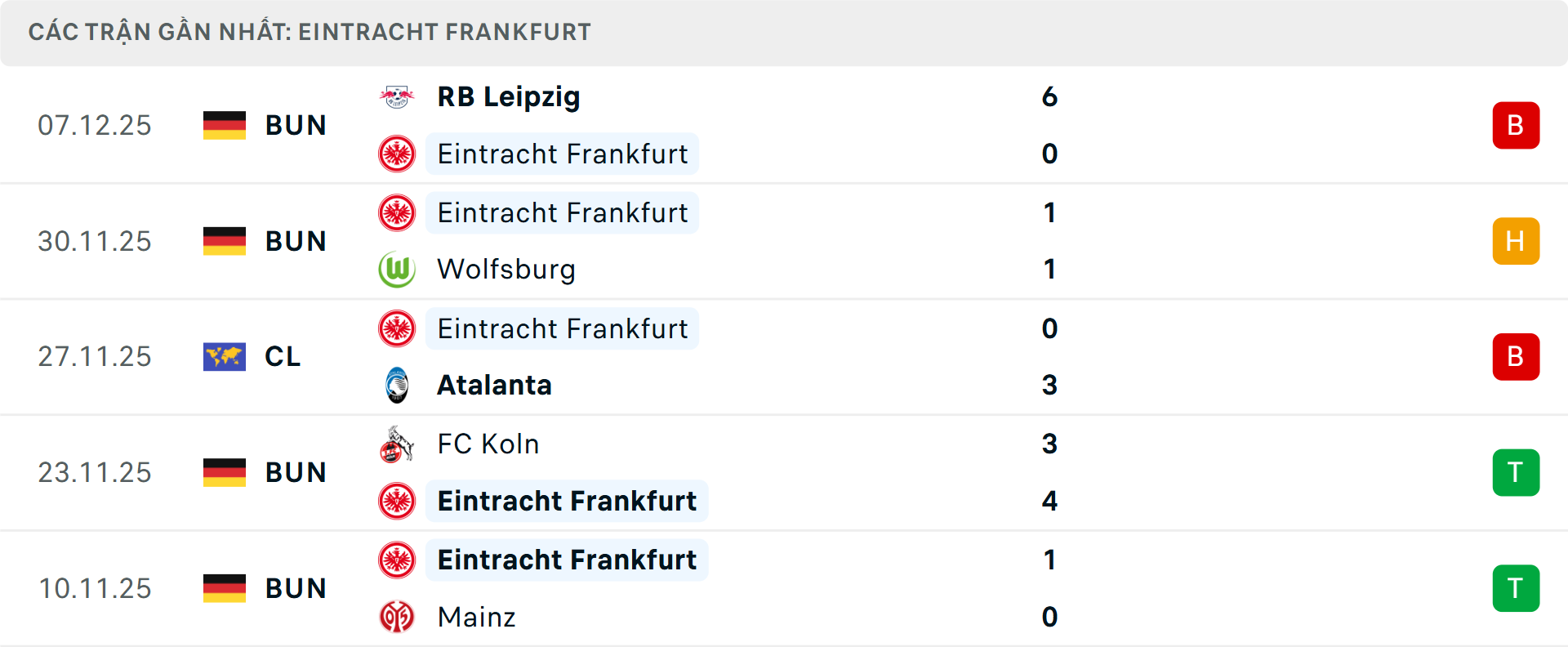Image resolution: width=1568 pixels, height=647 pixels.
Task: Click the Wolfsburg club logo
Action: point(398,270)
